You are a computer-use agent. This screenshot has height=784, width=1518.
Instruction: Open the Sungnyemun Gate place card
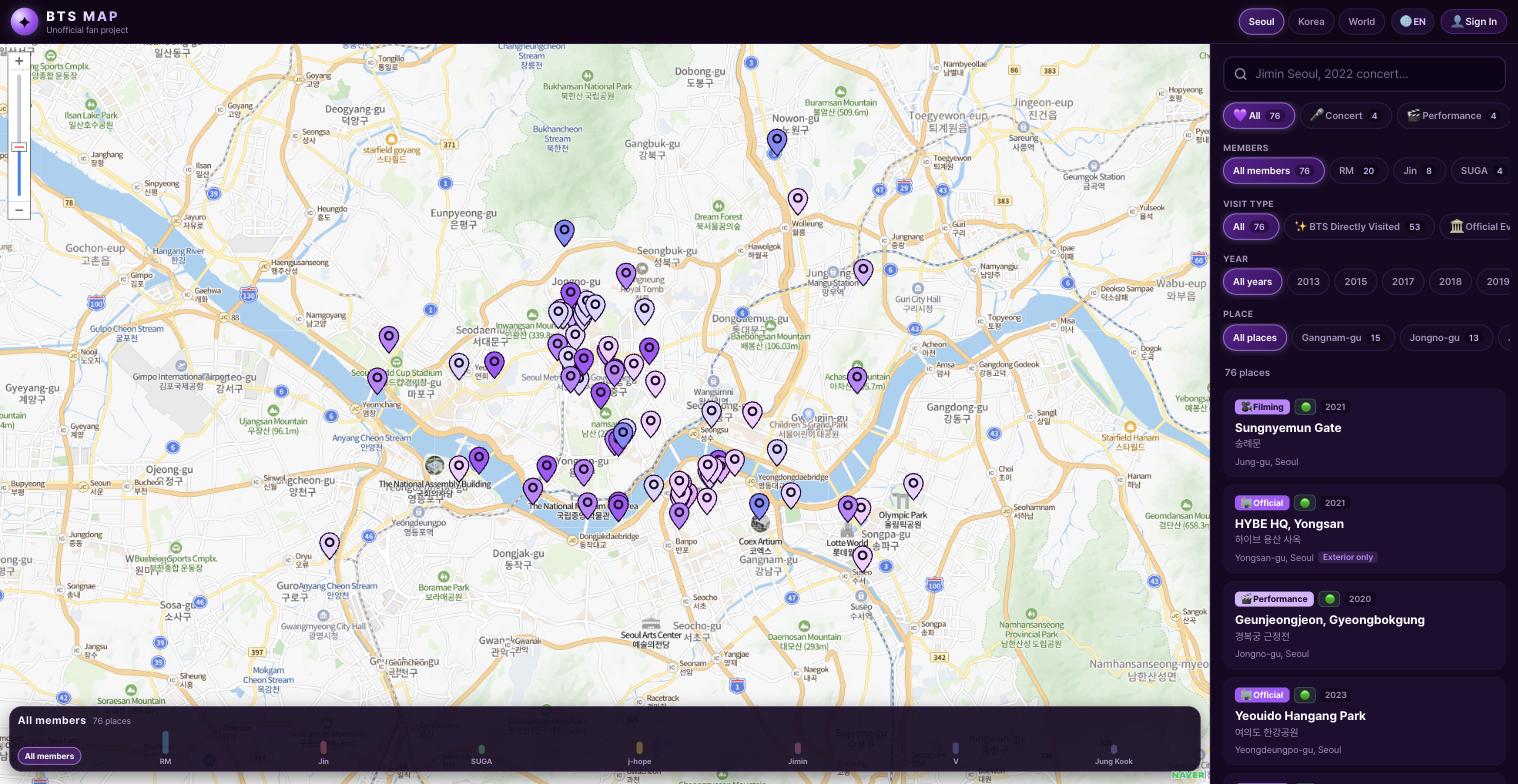(1364, 433)
